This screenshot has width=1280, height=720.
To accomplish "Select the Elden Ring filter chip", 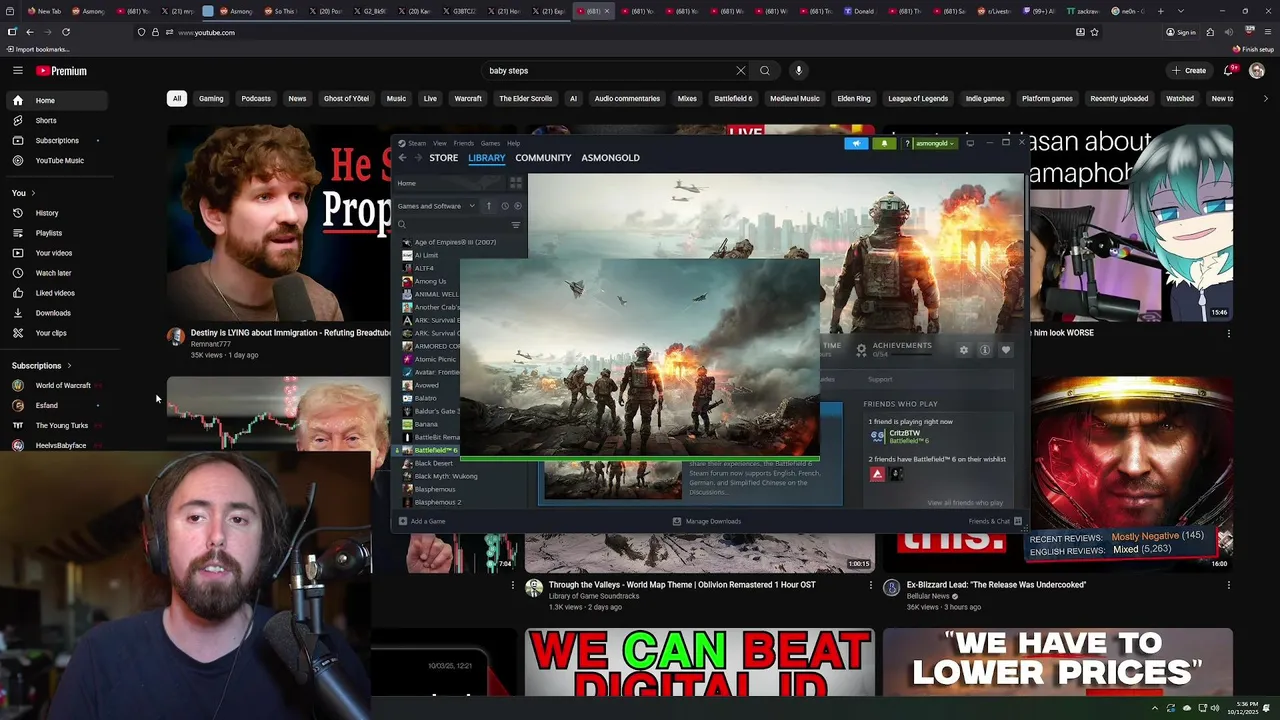I will click(x=854, y=99).
